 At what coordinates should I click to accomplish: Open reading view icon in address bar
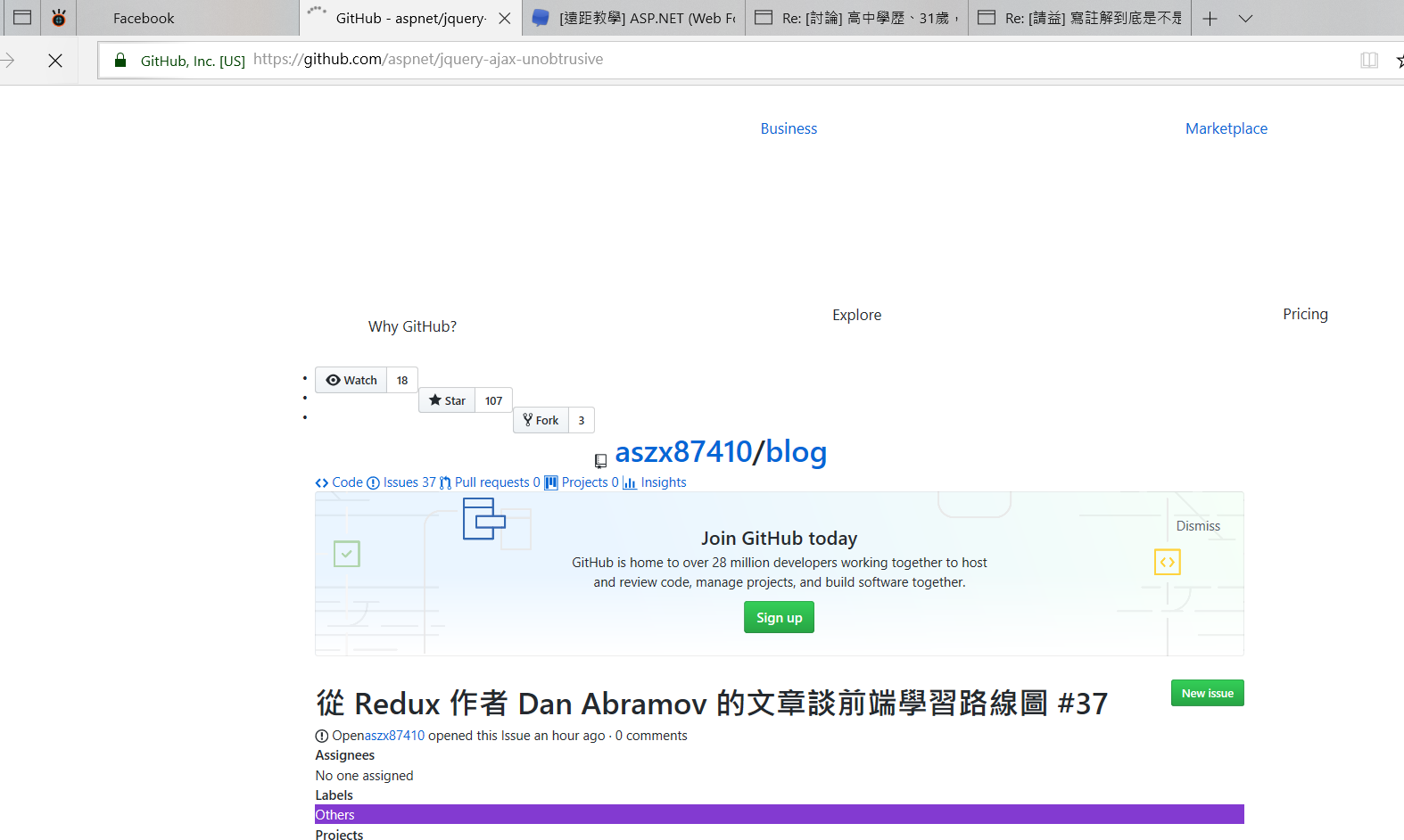[1369, 61]
